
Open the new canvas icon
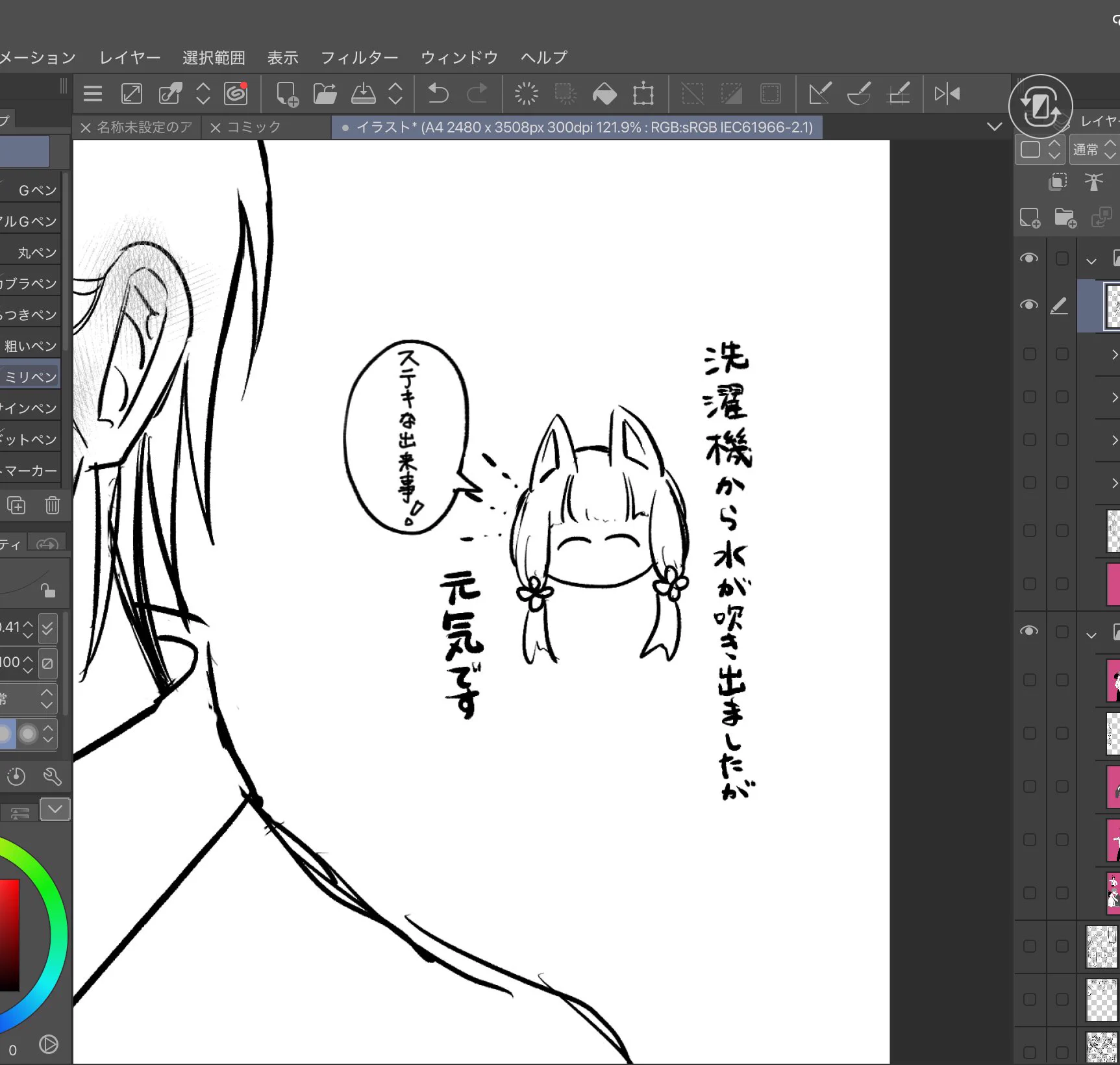pyautogui.click(x=287, y=94)
